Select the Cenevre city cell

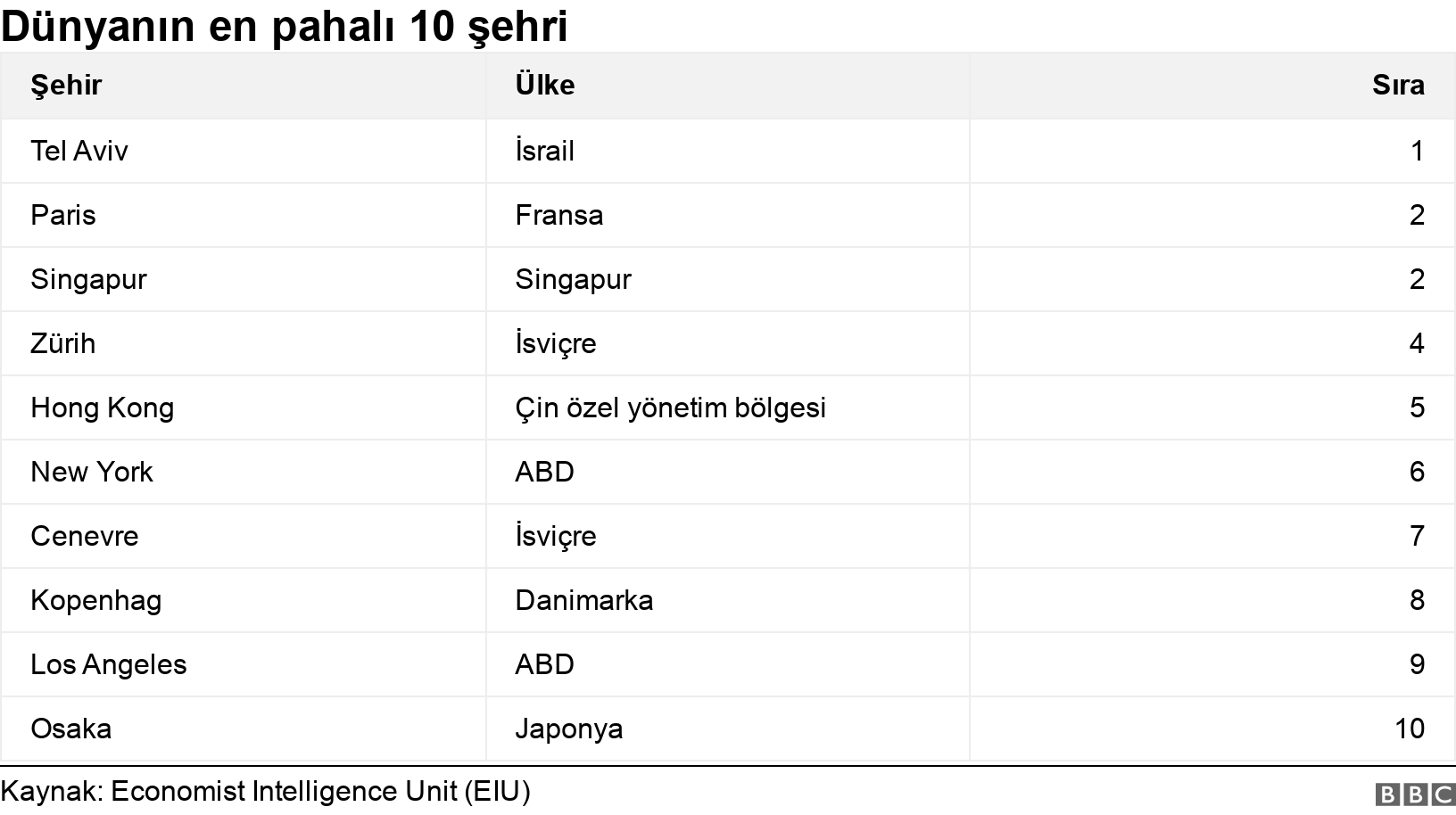(244, 536)
